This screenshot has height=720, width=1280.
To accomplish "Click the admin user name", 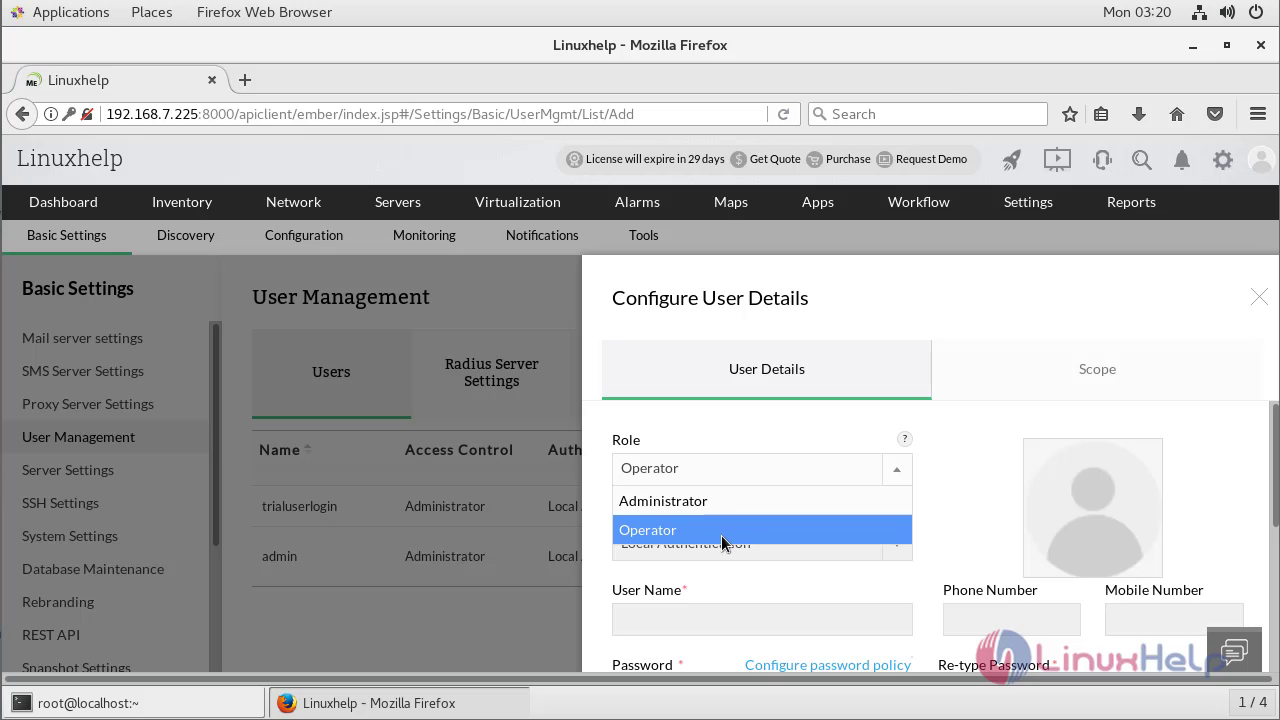I will click(x=279, y=556).
